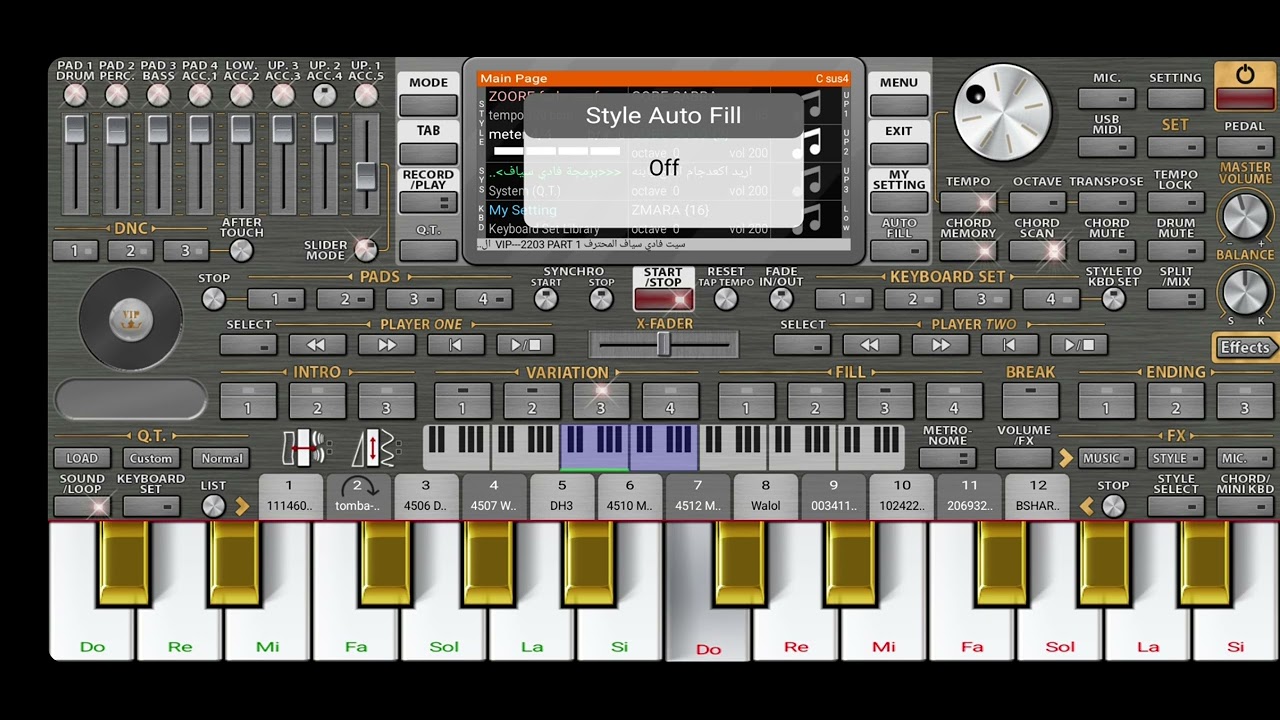Skip Player Two to start
This screenshot has width=1280, height=720.
[x=1010, y=345]
